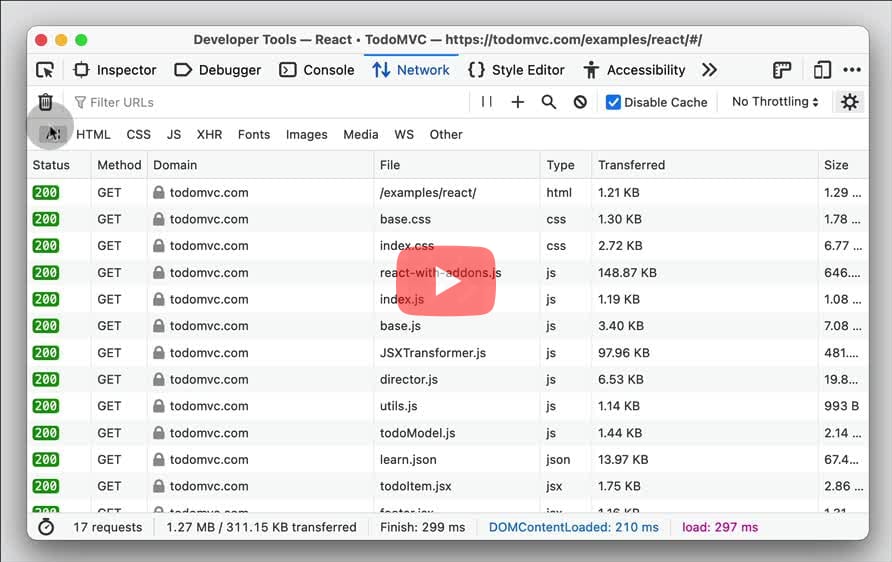Expand the more tools chevron
892x562 pixels.
pyautogui.click(x=709, y=70)
